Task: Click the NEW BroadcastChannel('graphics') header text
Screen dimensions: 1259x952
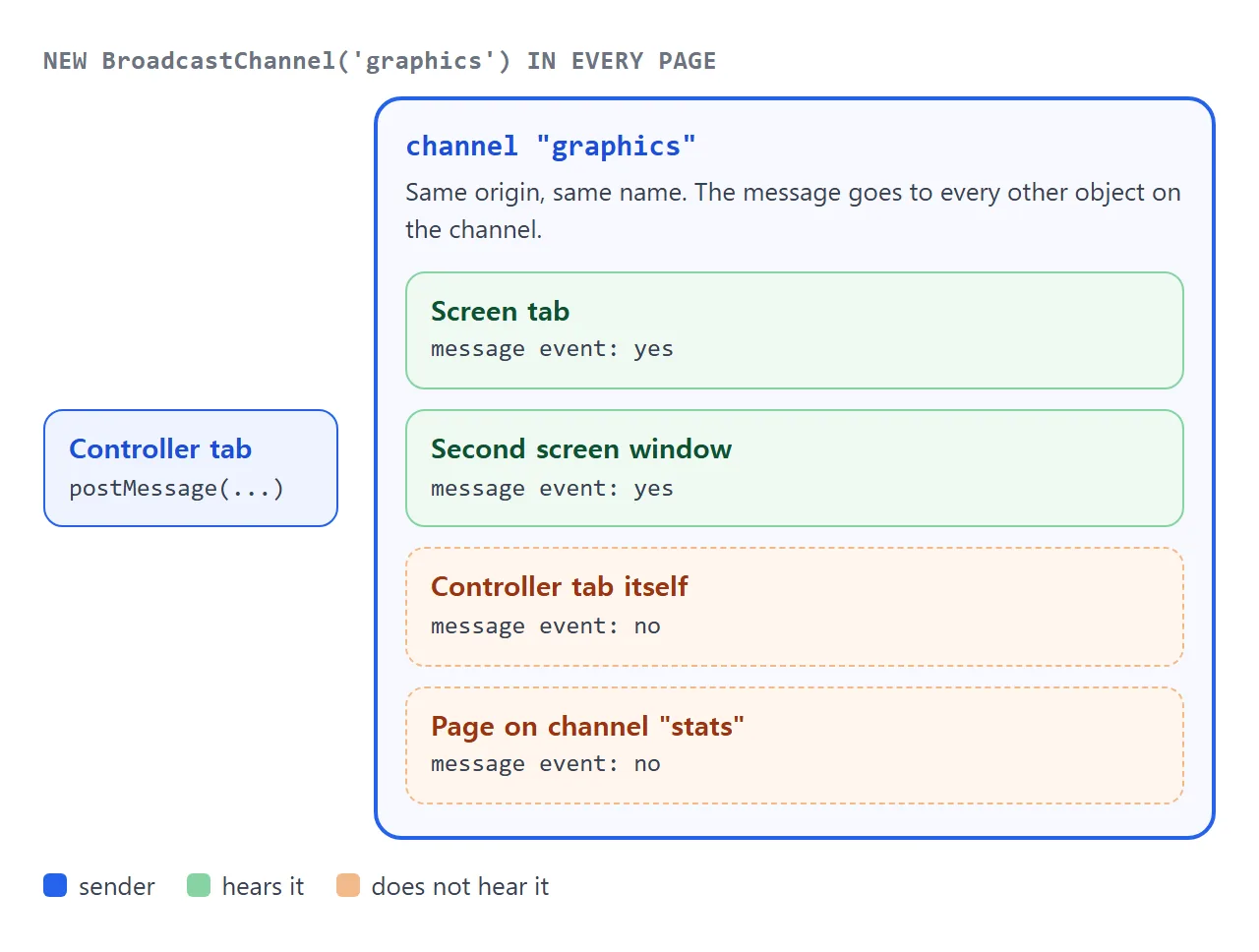Action: pos(380,61)
